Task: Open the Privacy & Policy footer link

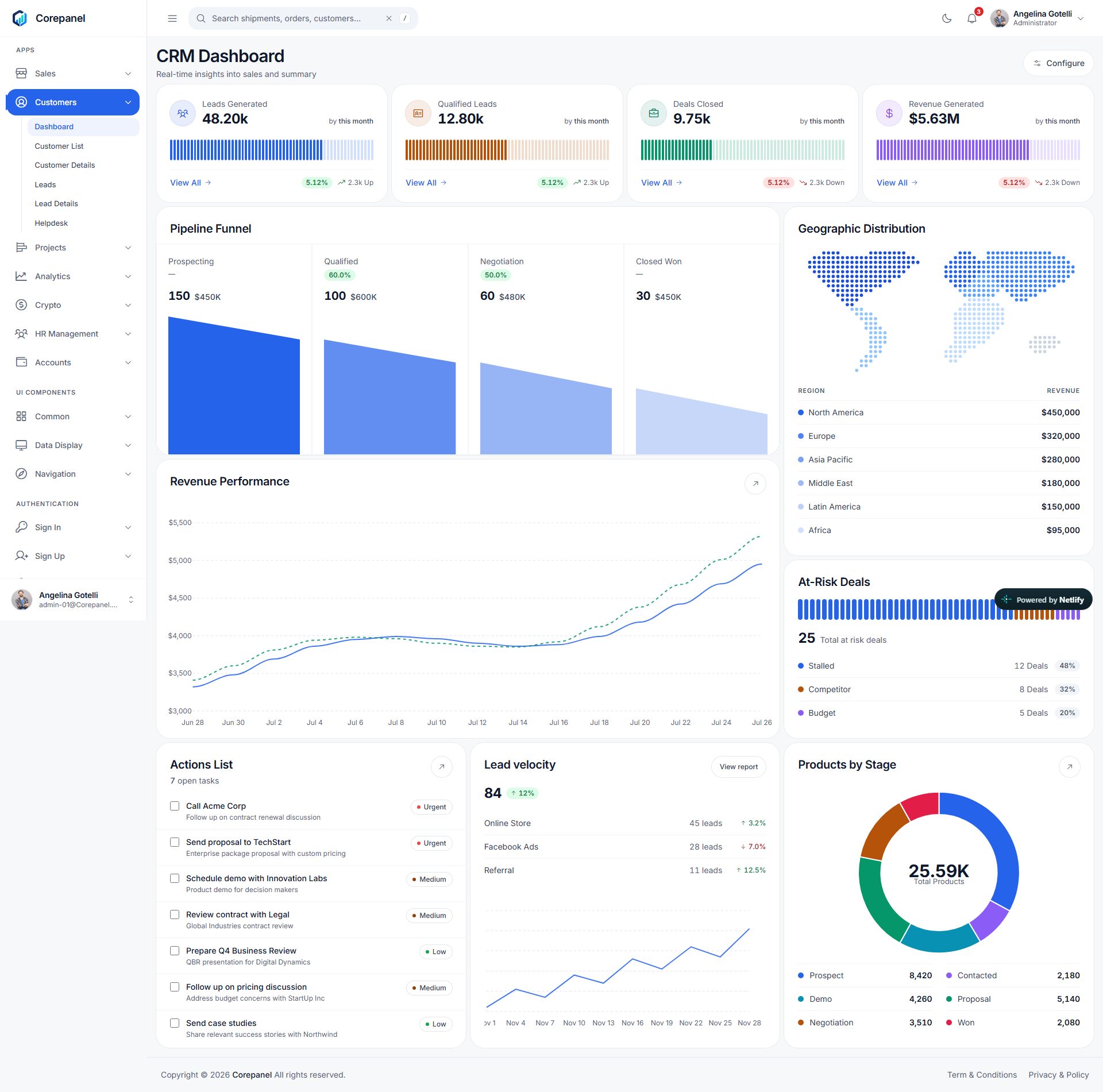Action: pyautogui.click(x=1059, y=1075)
